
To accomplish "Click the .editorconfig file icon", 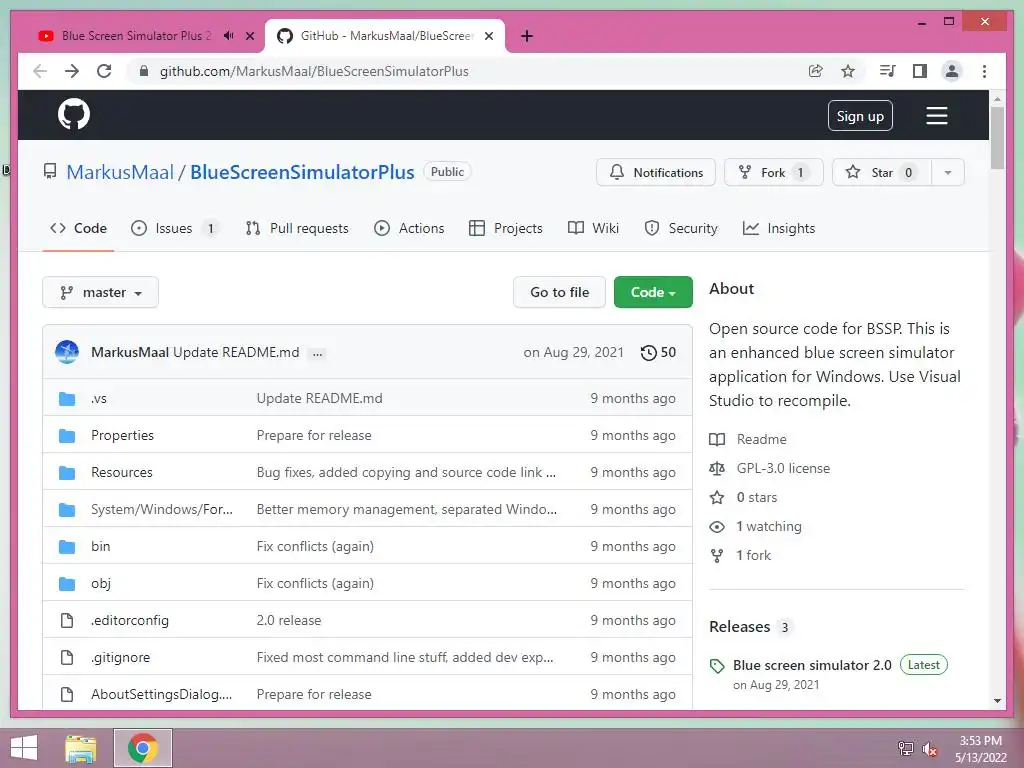I will click(67, 620).
